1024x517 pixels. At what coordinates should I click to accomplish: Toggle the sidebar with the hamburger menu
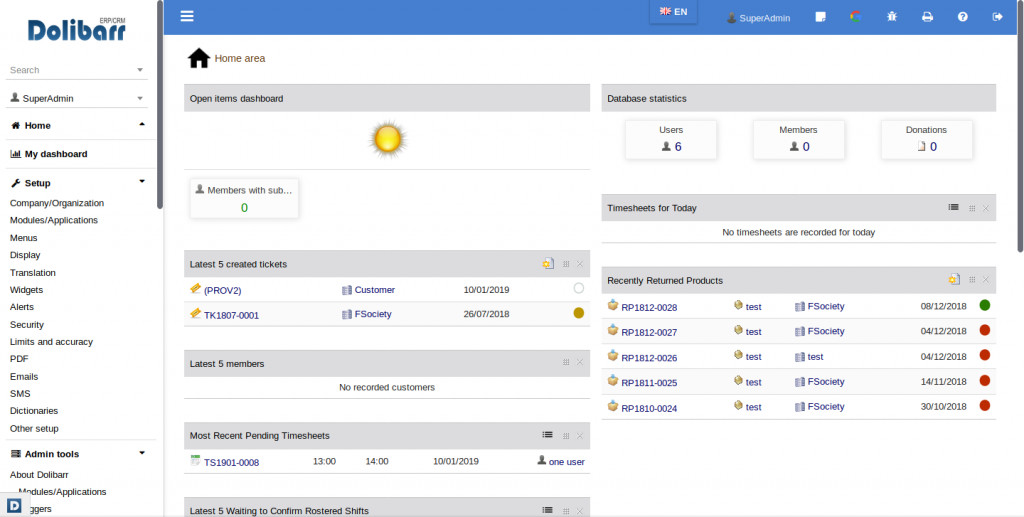click(187, 17)
